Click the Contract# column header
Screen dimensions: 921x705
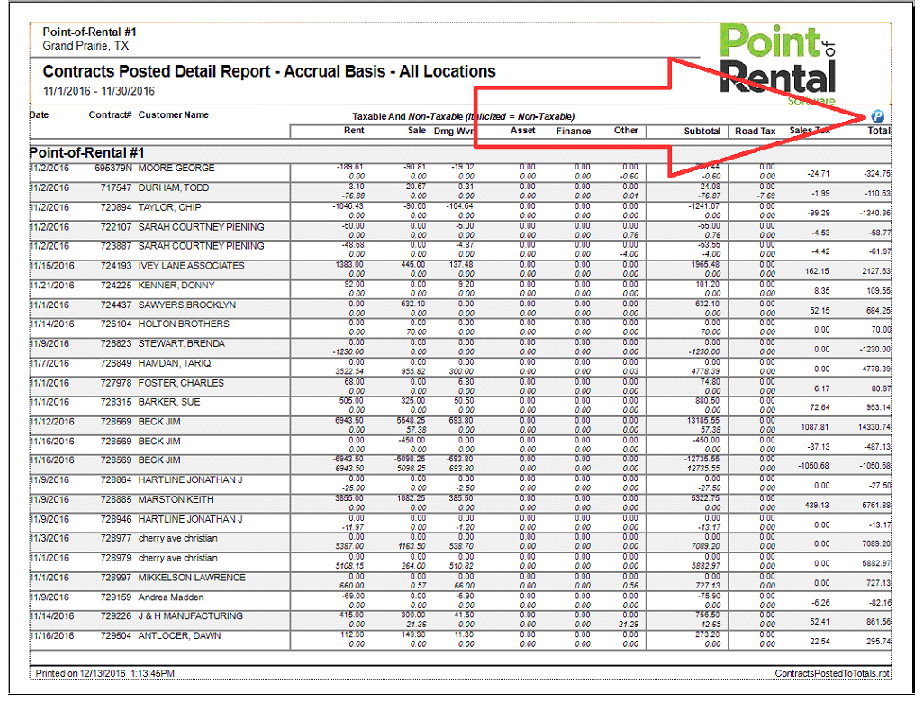tap(110, 115)
